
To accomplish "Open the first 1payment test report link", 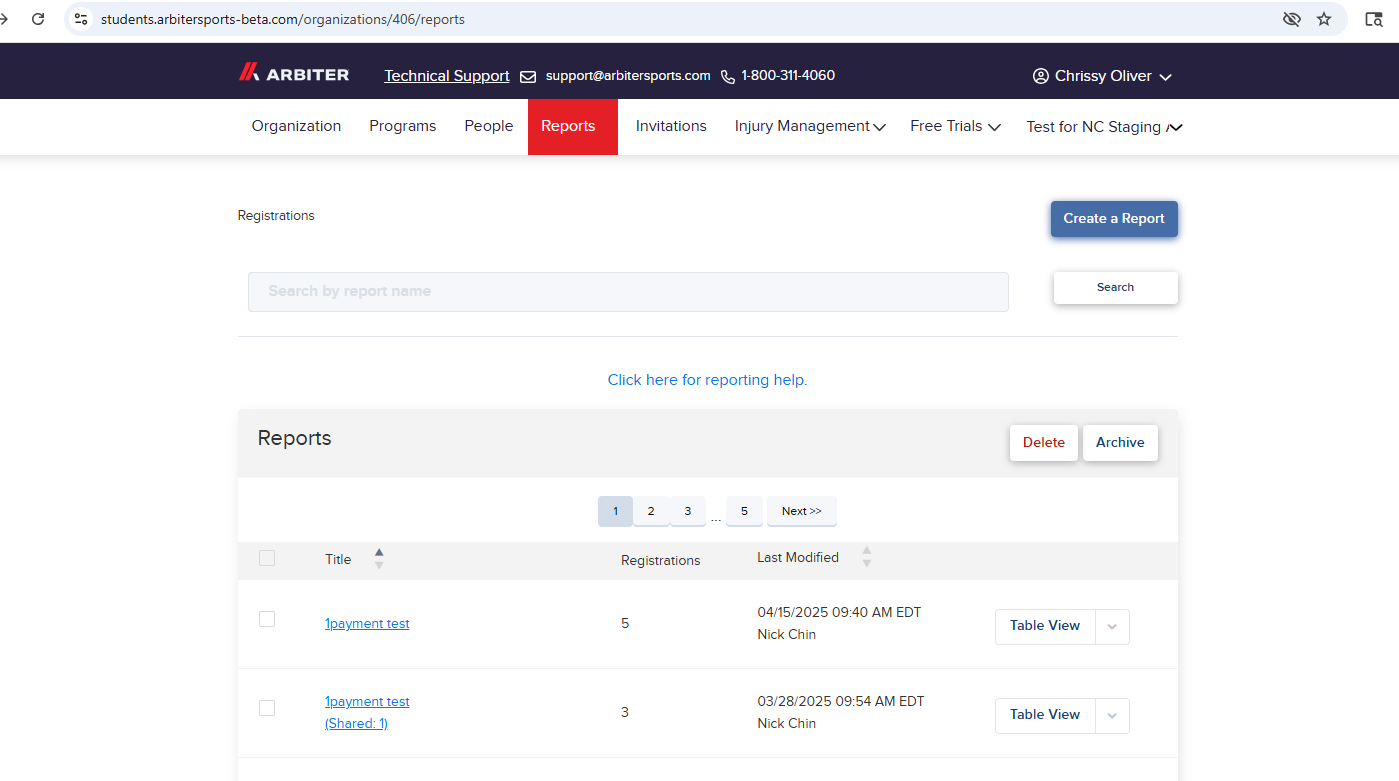I will pos(367,624).
